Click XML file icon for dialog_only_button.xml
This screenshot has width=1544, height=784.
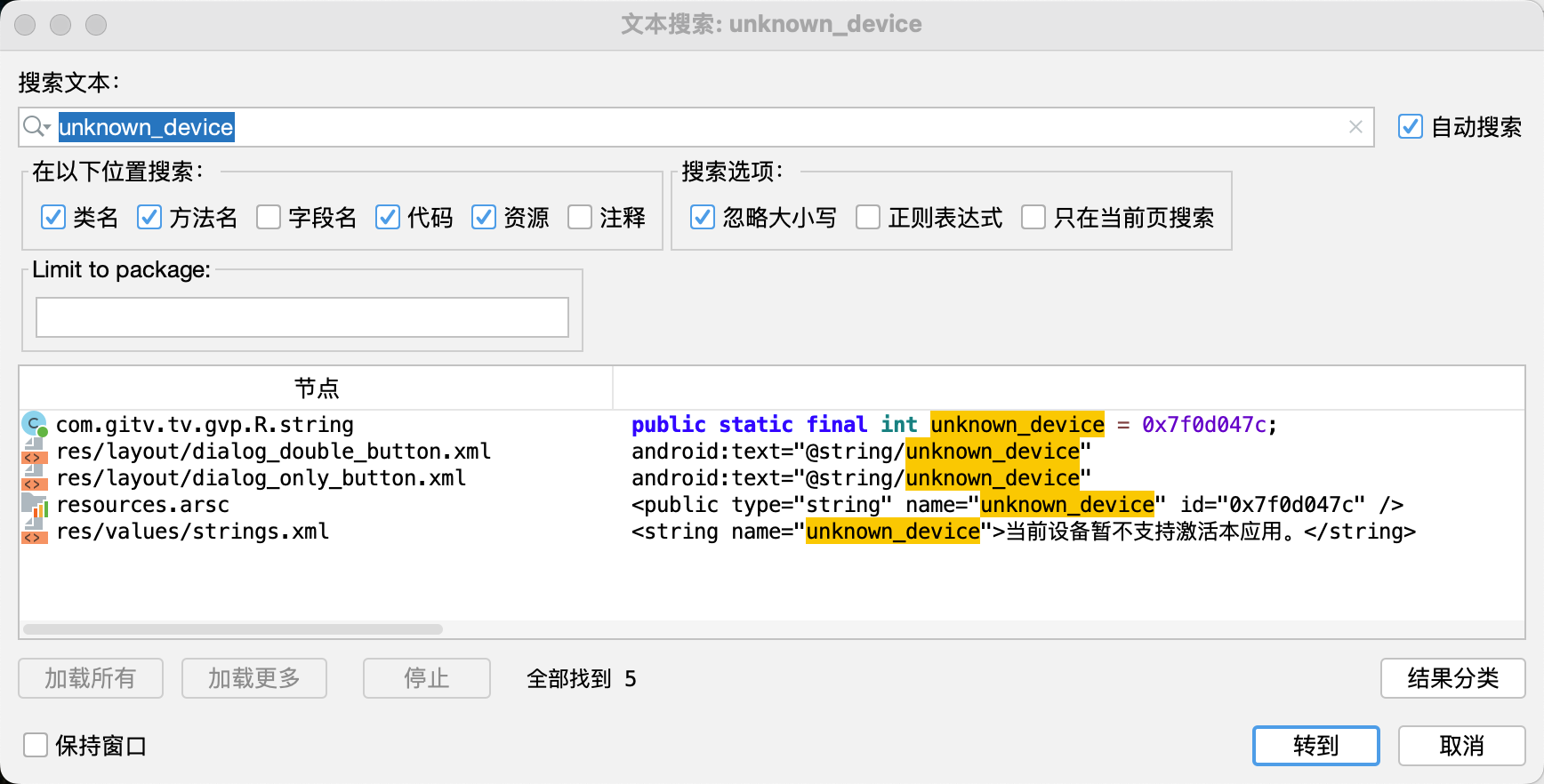point(35,478)
